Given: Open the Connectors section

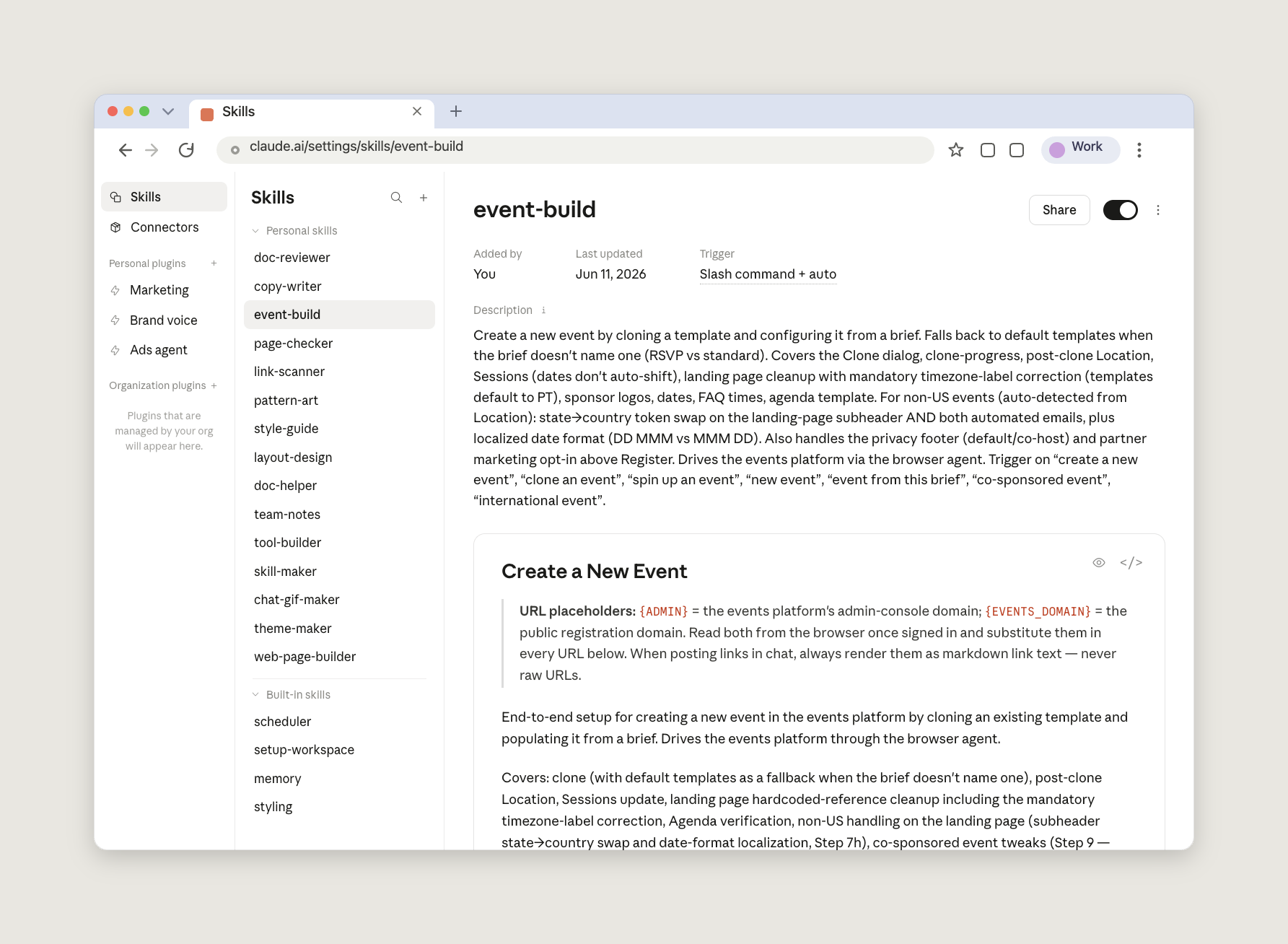Looking at the screenshot, I should [x=165, y=227].
